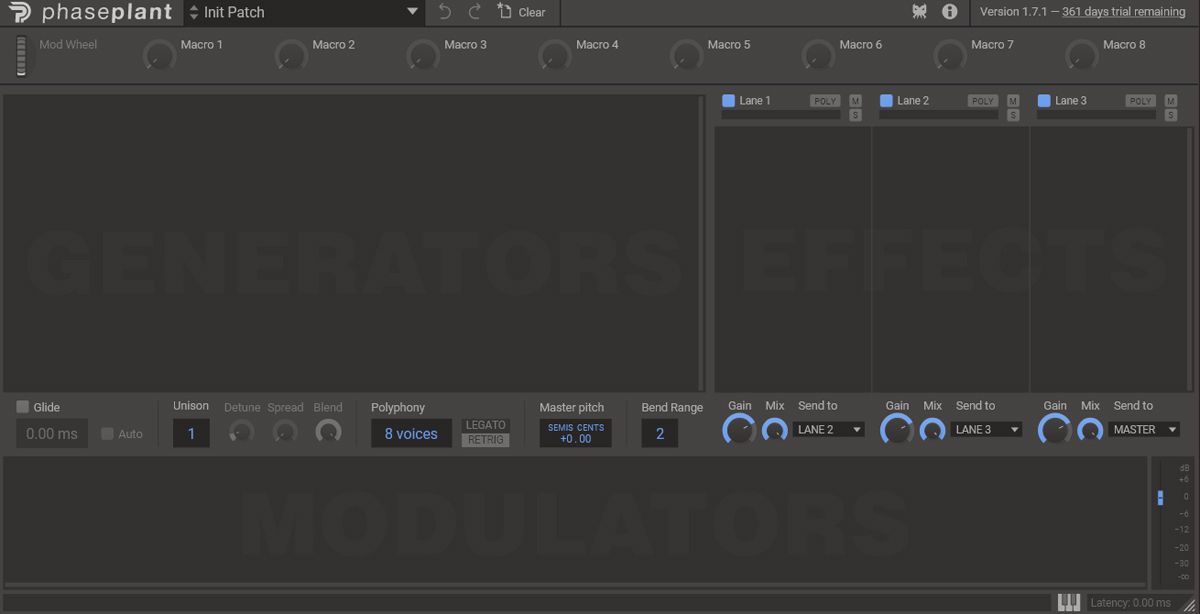
Task: Solo Lane 1 with the S button
Action: click(x=855, y=115)
